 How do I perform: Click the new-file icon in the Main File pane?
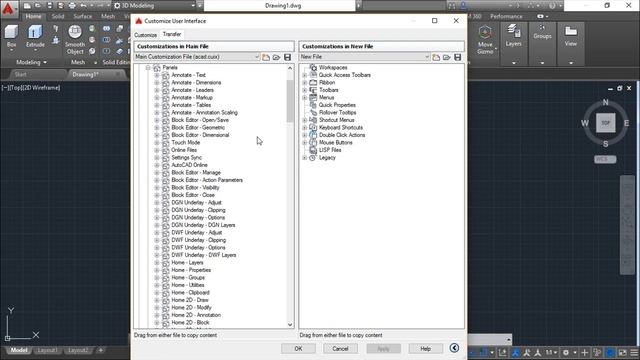pyautogui.click(x=266, y=57)
